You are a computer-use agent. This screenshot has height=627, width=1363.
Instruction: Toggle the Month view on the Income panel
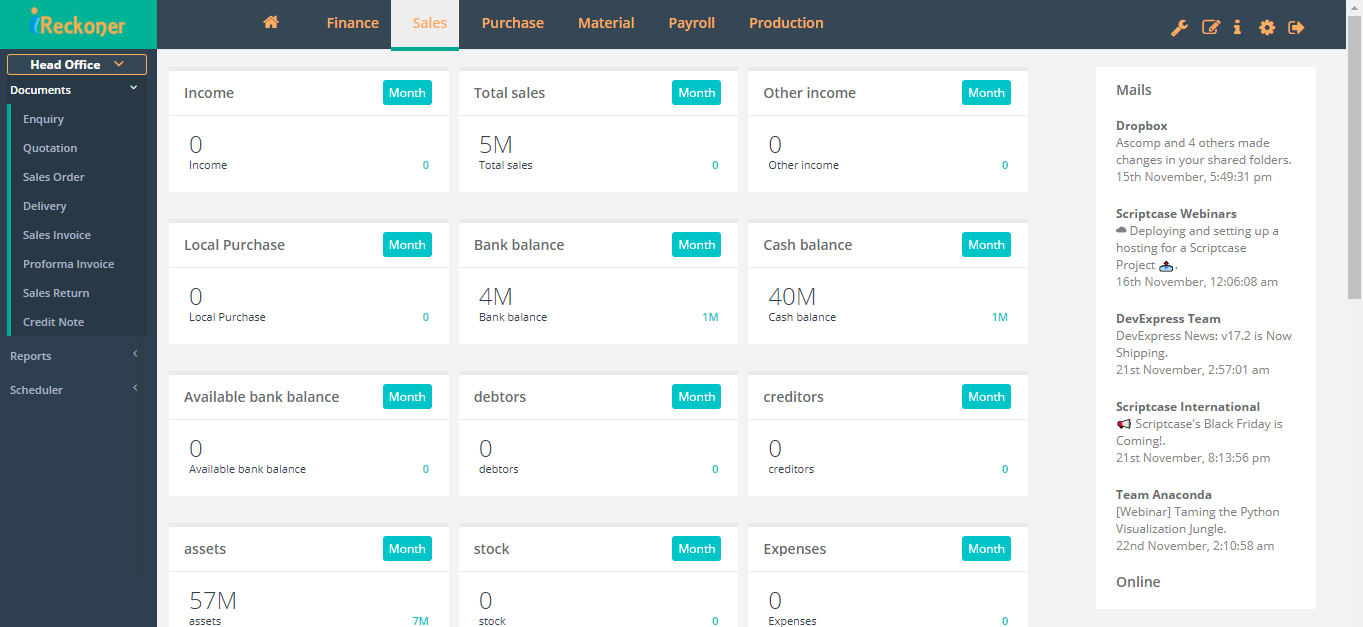[x=406, y=92]
